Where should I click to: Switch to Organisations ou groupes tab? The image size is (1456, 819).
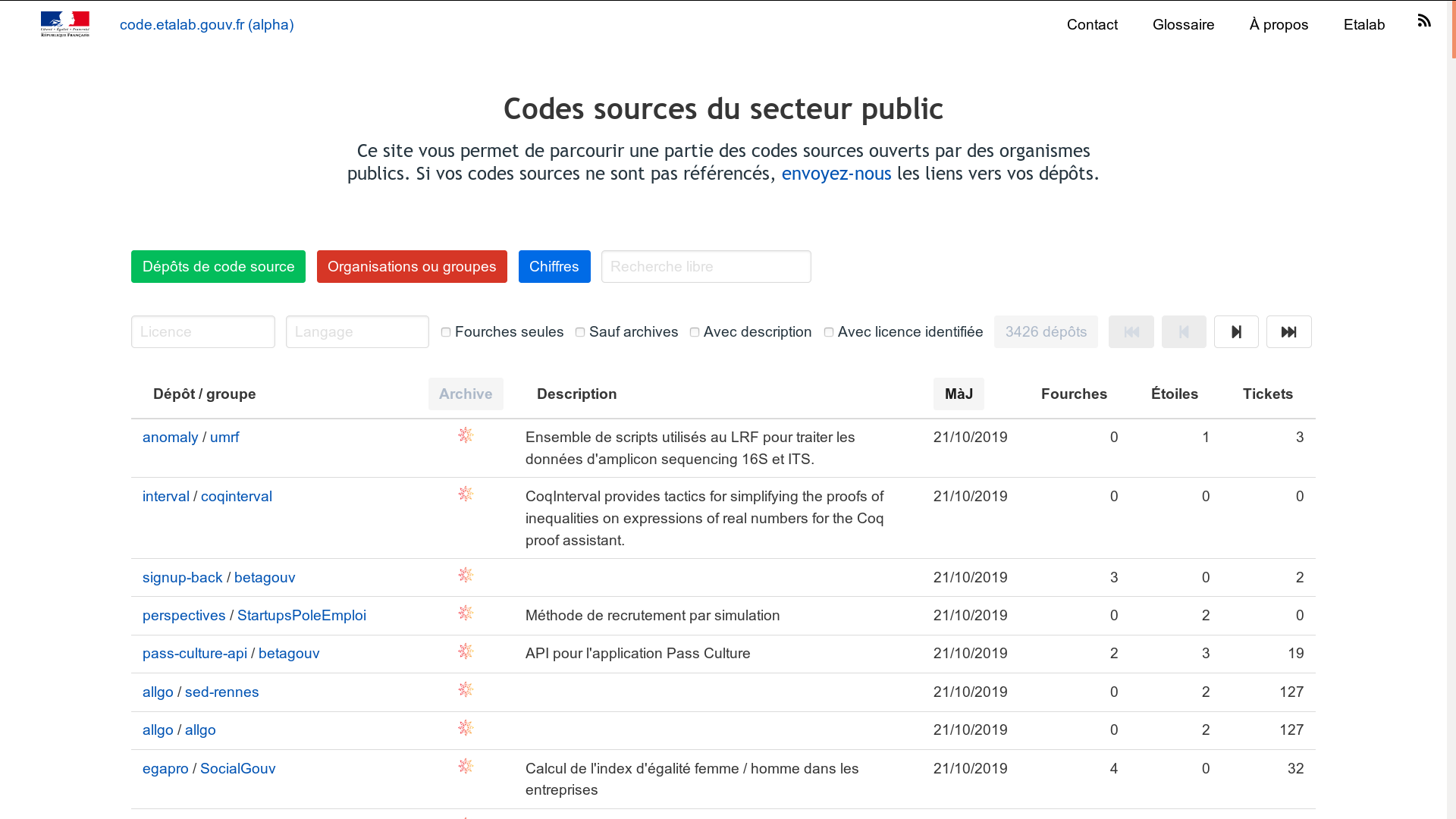click(412, 267)
